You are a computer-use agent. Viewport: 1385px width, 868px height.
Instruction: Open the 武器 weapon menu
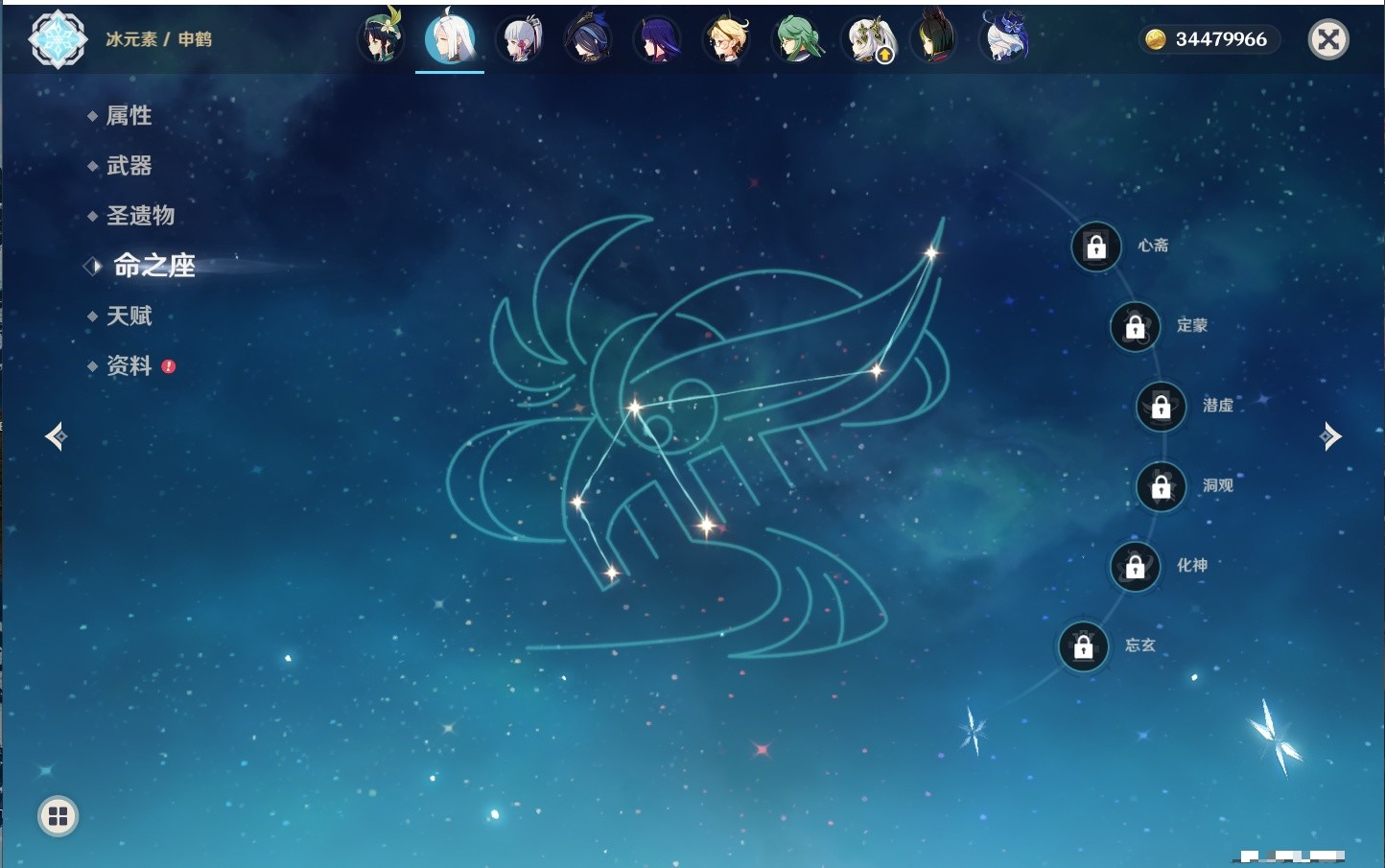129,166
